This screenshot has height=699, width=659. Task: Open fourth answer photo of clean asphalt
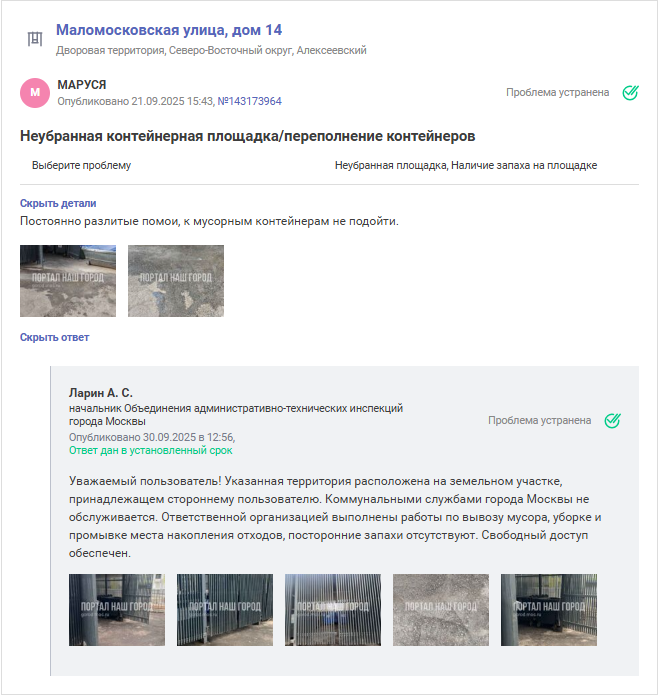tap(441, 610)
